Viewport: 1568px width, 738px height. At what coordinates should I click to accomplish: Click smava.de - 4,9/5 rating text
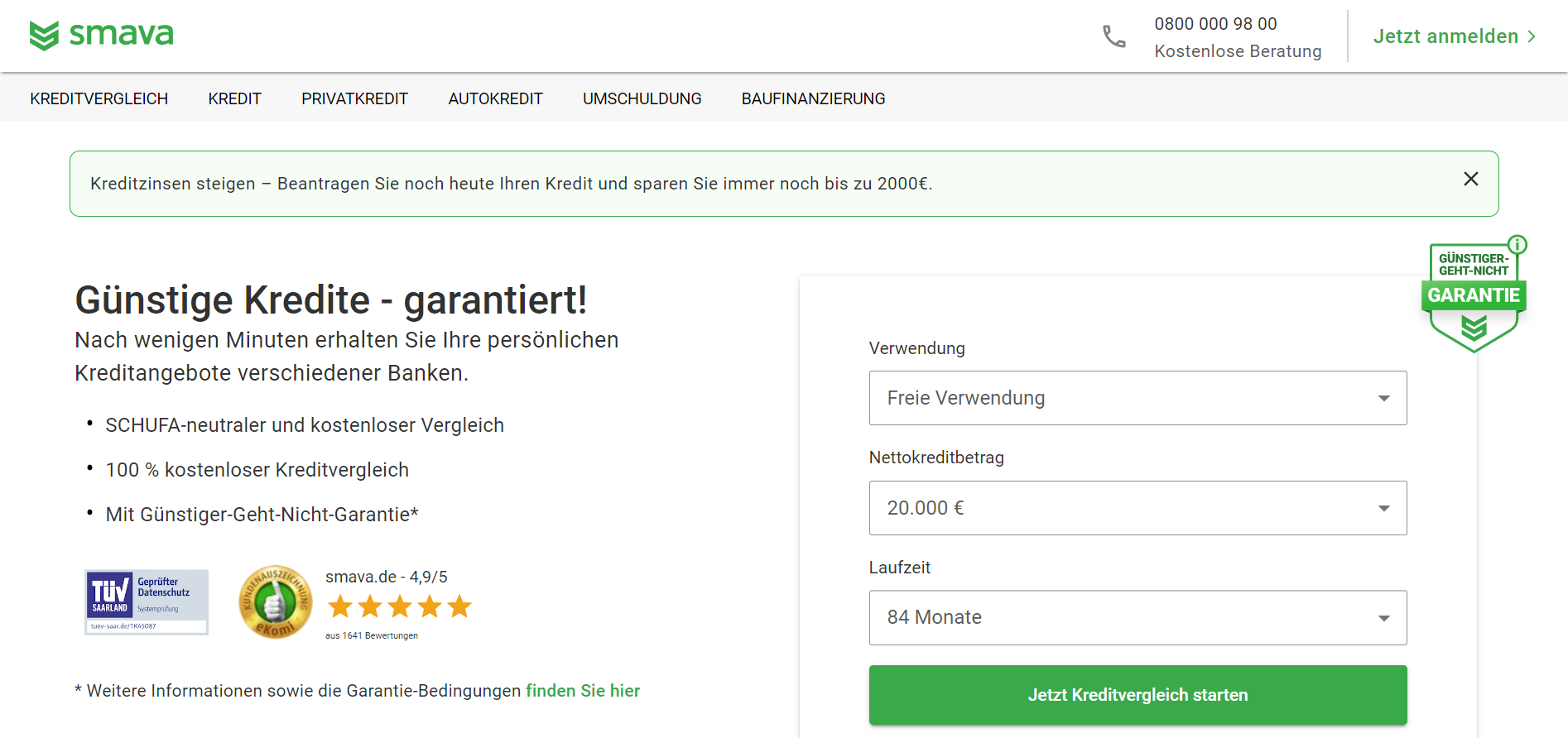[x=387, y=577]
